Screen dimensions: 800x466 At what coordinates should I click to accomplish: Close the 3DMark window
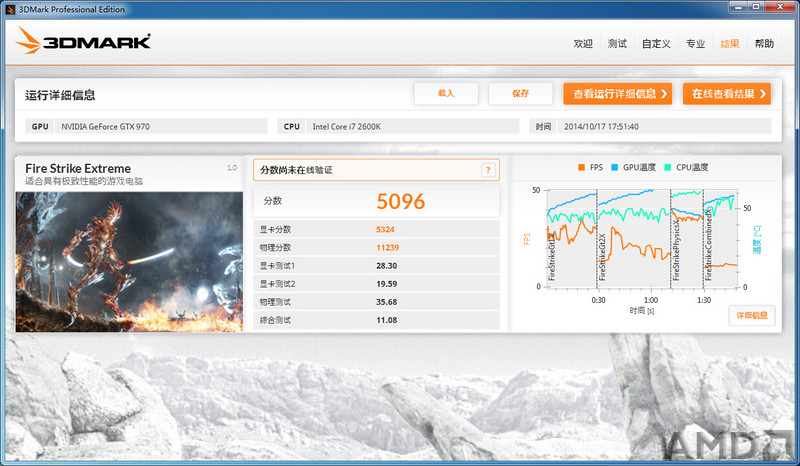tap(781, 7)
